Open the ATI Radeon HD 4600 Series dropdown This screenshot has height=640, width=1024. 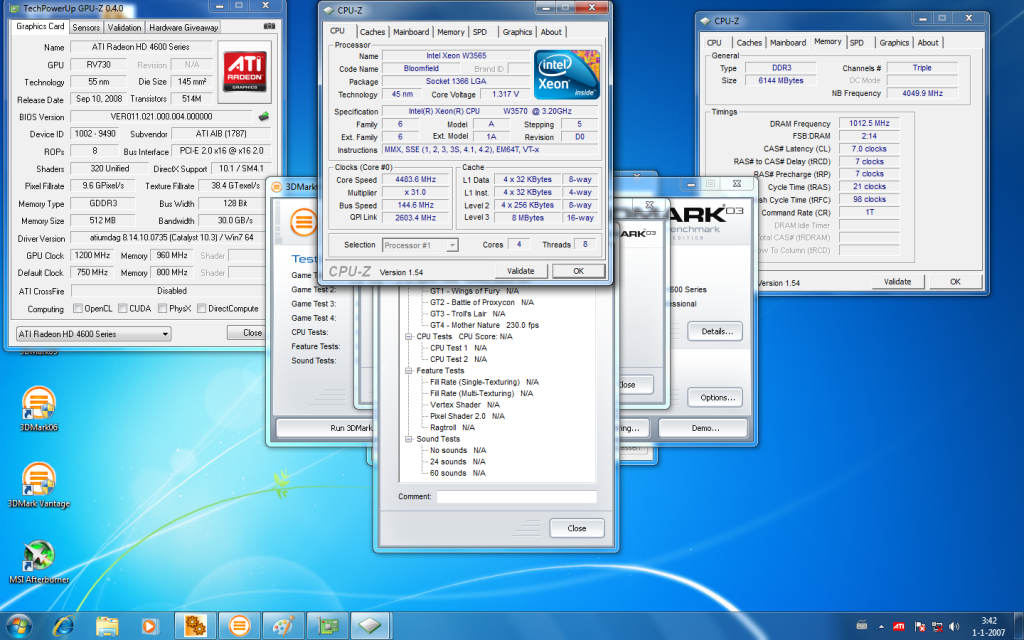(x=93, y=334)
